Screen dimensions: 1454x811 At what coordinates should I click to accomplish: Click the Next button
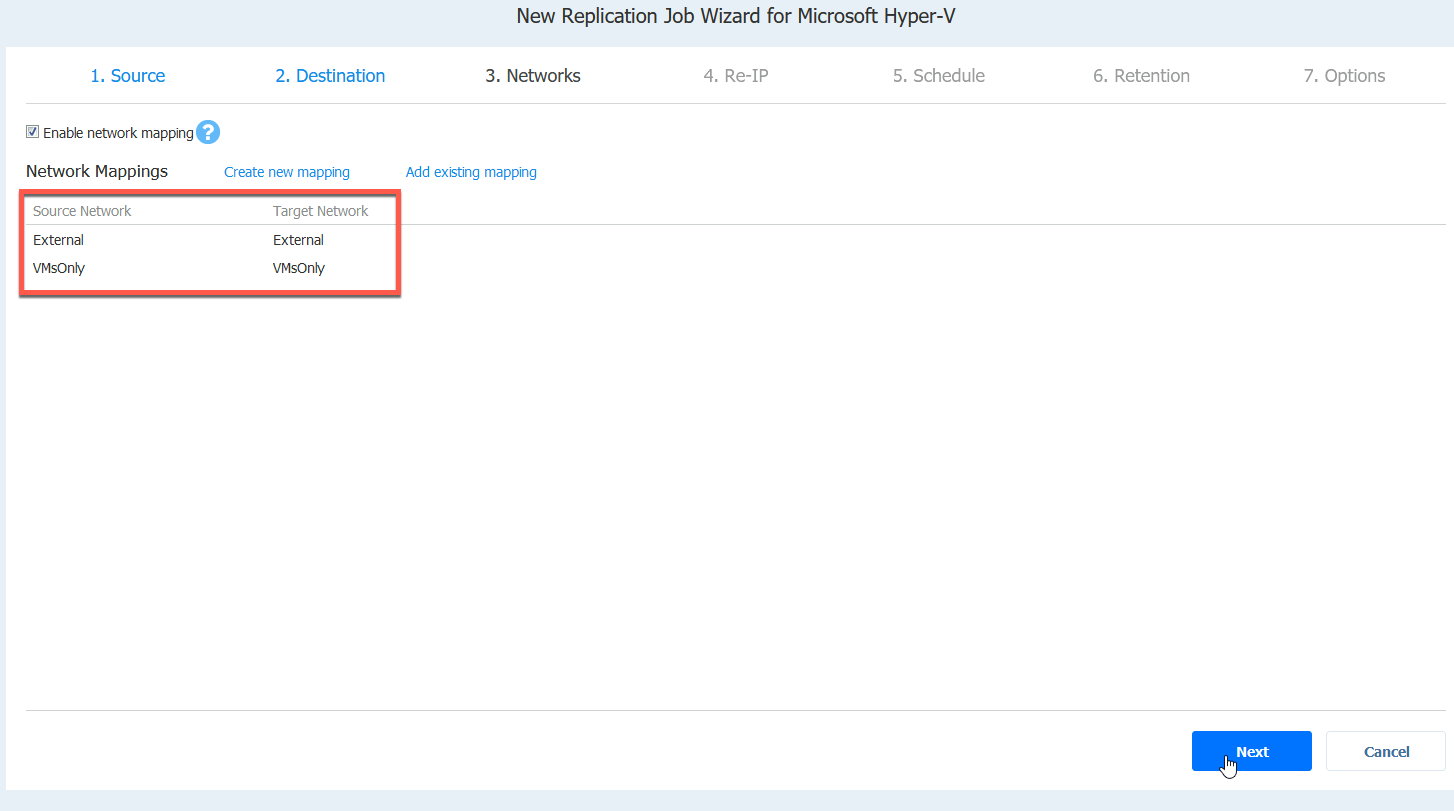pos(1252,751)
